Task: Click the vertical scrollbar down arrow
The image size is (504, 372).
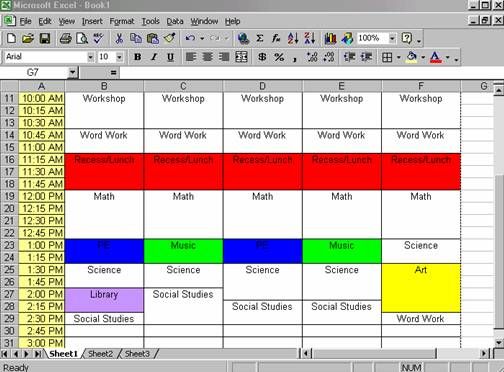Action: click(x=499, y=342)
